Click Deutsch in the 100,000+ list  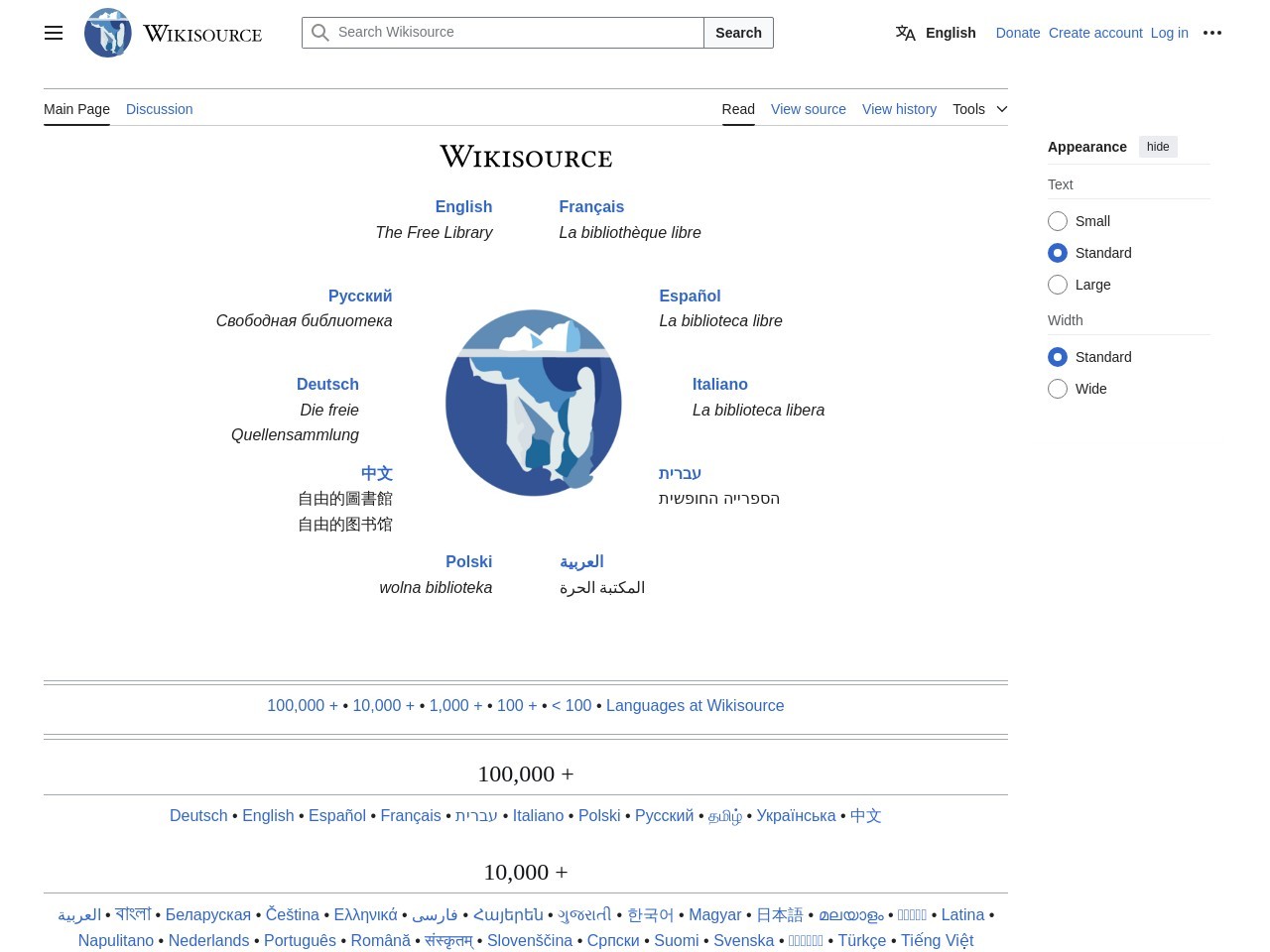pyautogui.click(x=198, y=815)
